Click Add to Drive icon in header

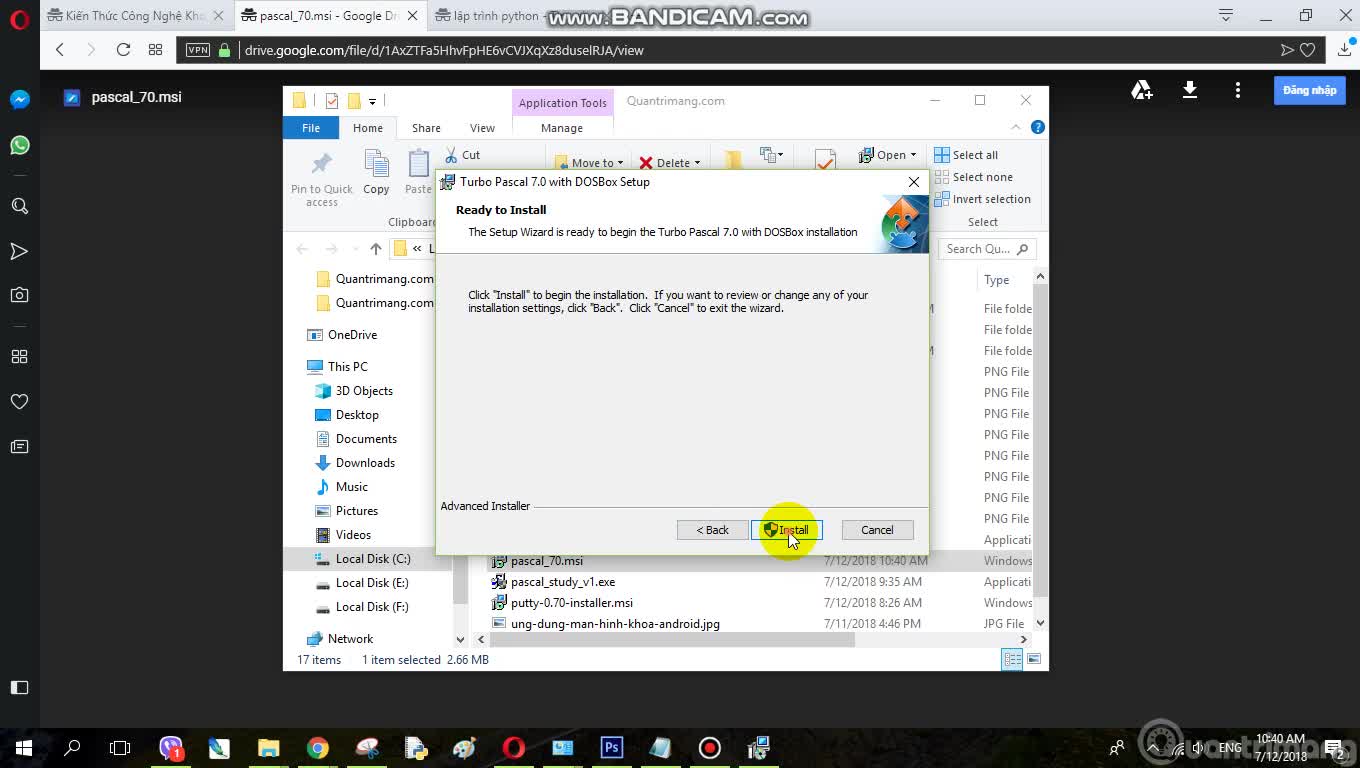click(1142, 90)
